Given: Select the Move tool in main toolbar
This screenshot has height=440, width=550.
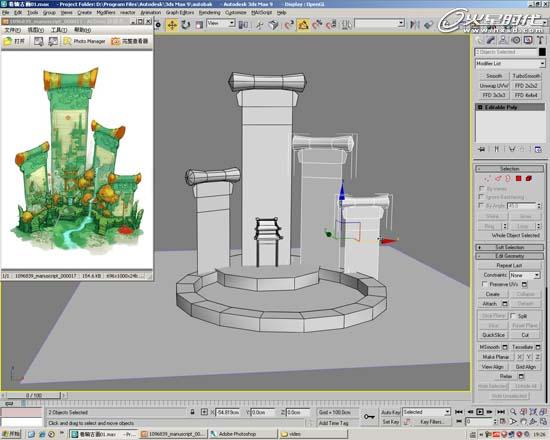Looking at the screenshot, I should [x=172, y=25].
